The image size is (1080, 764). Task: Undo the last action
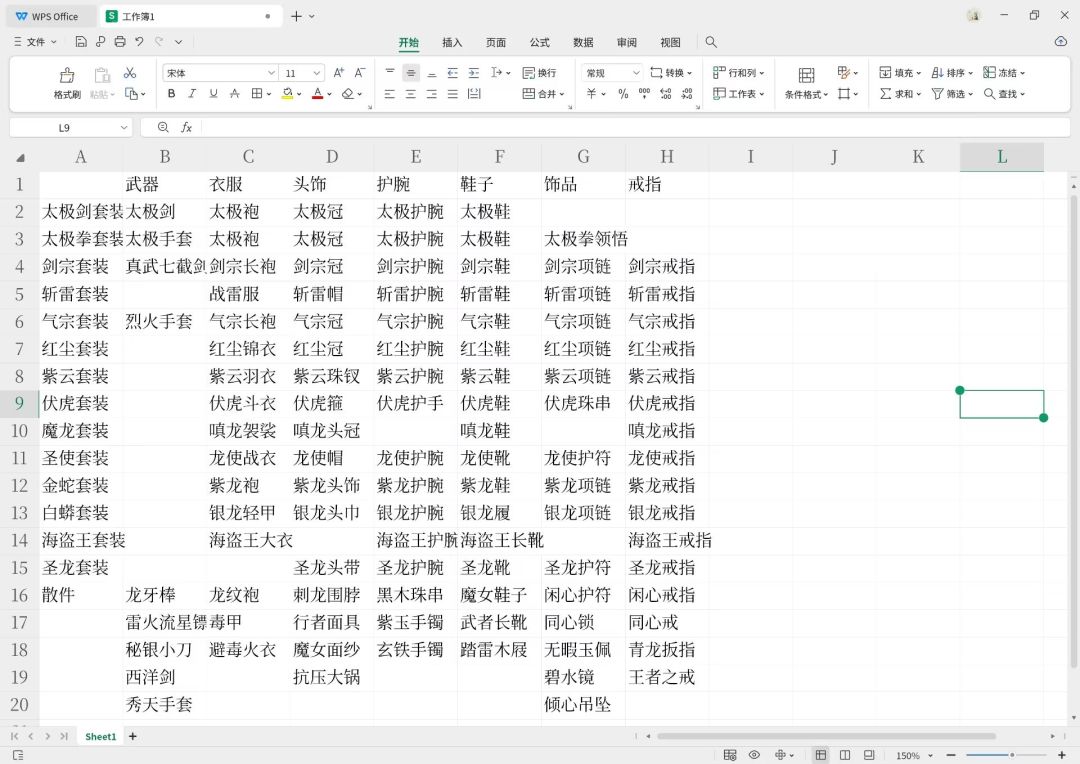pos(139,41)
